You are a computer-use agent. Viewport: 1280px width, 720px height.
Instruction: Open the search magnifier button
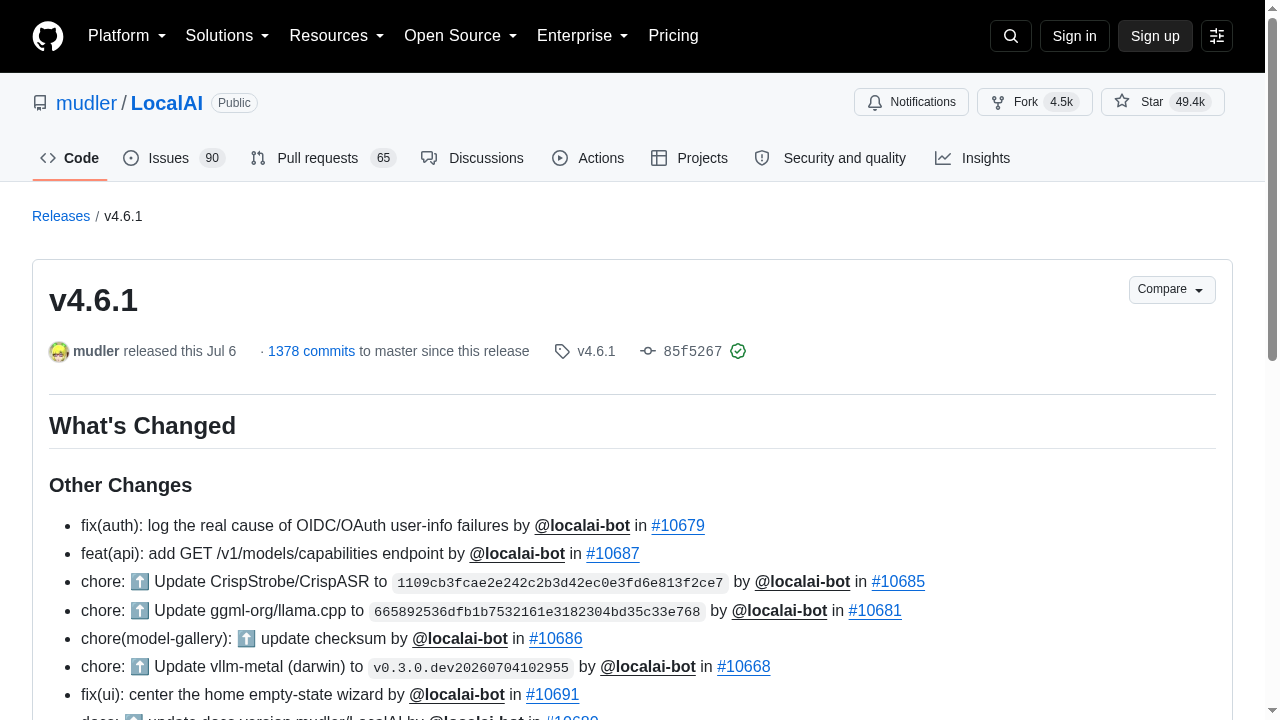(x=1010, y=36)
